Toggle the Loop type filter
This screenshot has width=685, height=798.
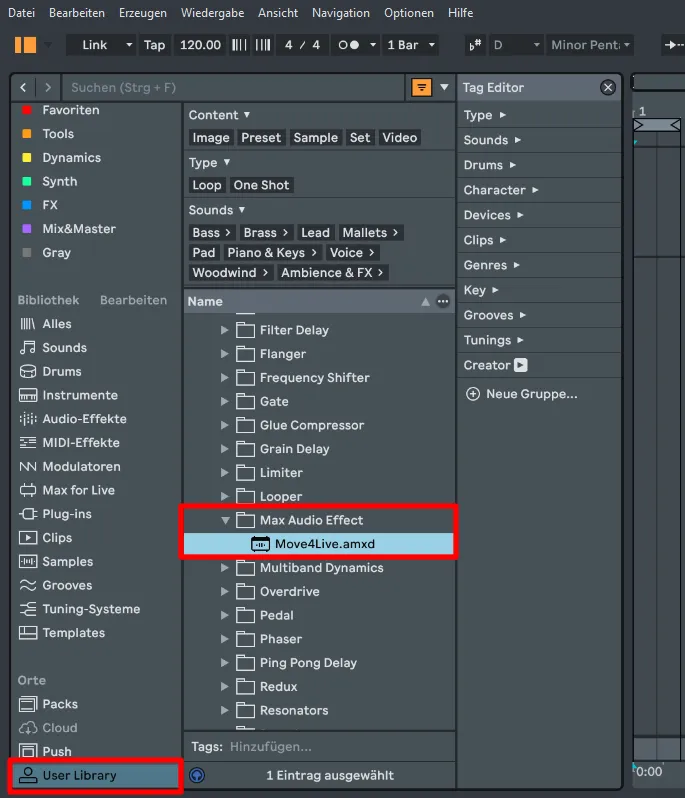pyautogui.click(x=207, y=185)
